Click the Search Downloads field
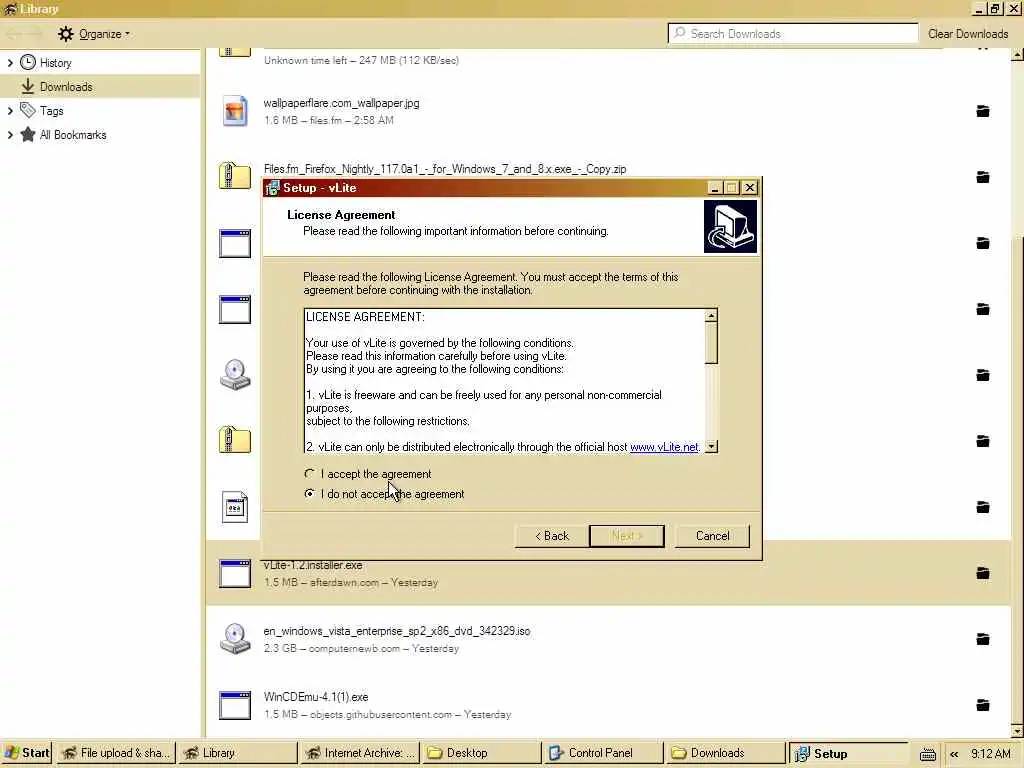Screen dimensions: 1024x768 pos(793,33)
